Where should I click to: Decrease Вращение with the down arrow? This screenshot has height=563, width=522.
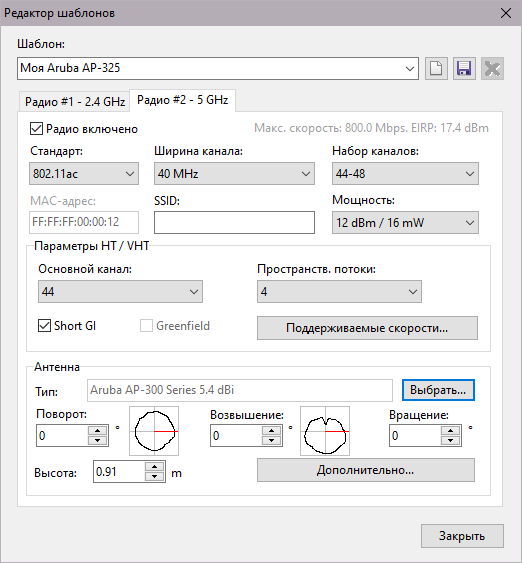pos(451,441)
